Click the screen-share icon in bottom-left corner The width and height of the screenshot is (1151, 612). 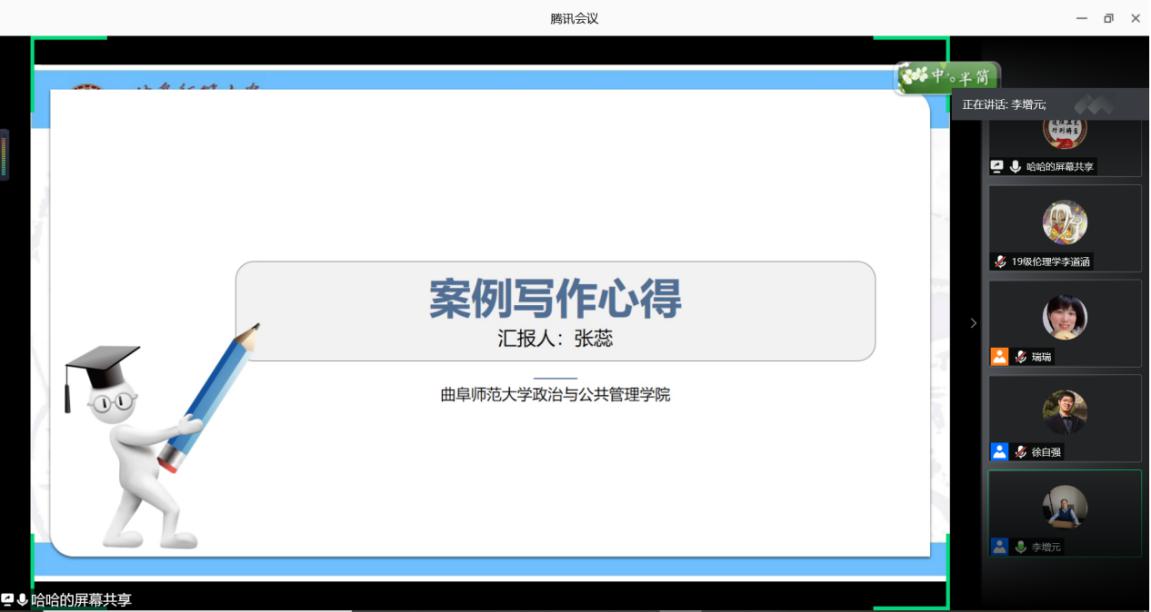[7, 599]
